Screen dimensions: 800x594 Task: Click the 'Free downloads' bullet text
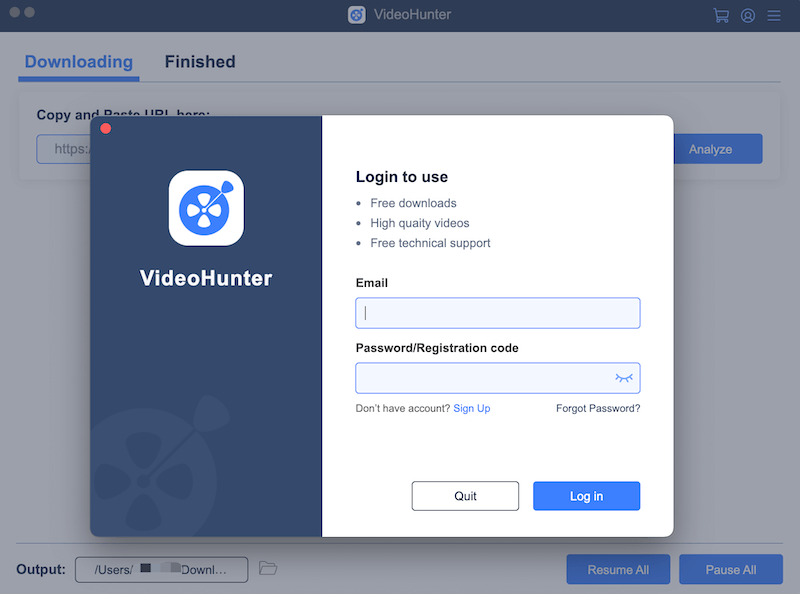[x=413, y=203]
